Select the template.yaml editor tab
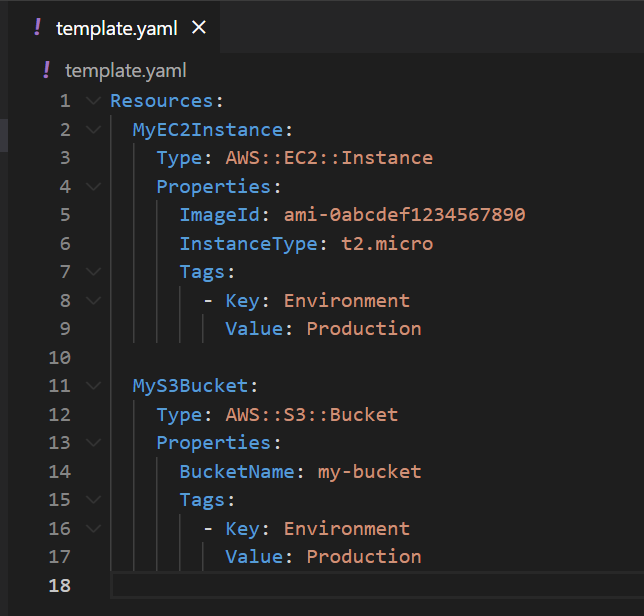Viewport: 644px width, 616px height. point(116,28)
